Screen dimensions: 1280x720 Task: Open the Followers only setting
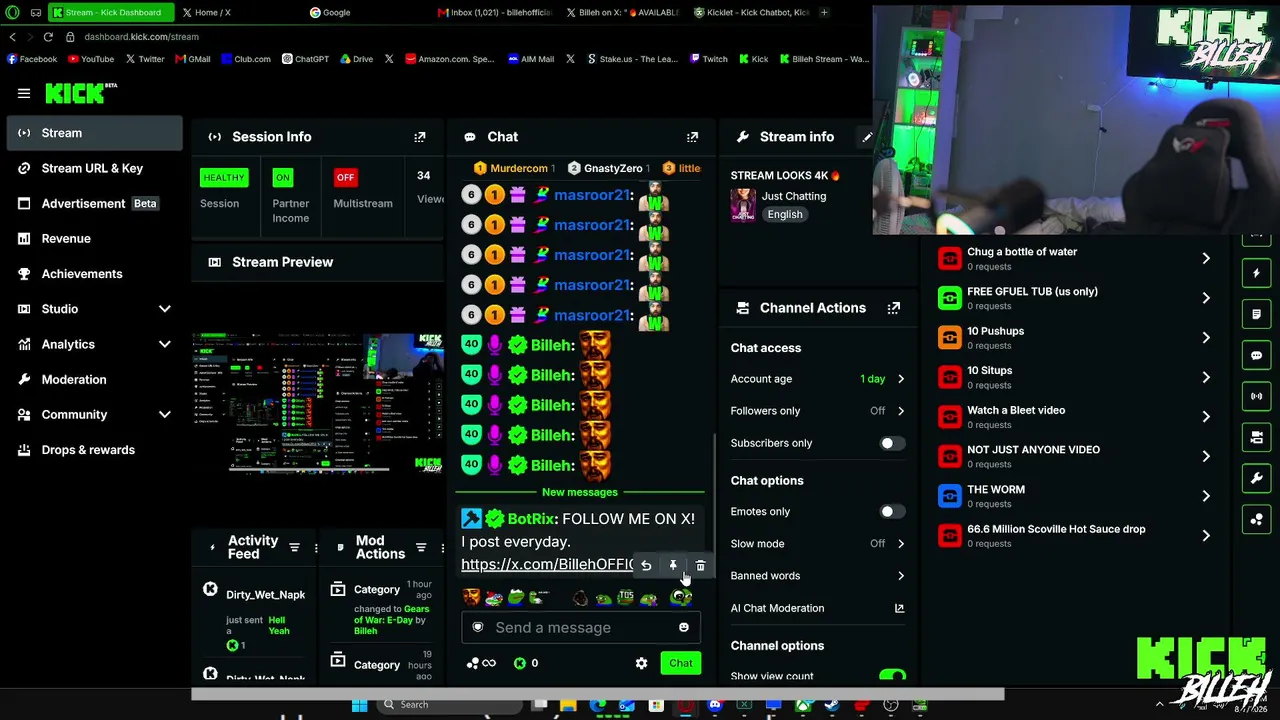pos(818,411)
